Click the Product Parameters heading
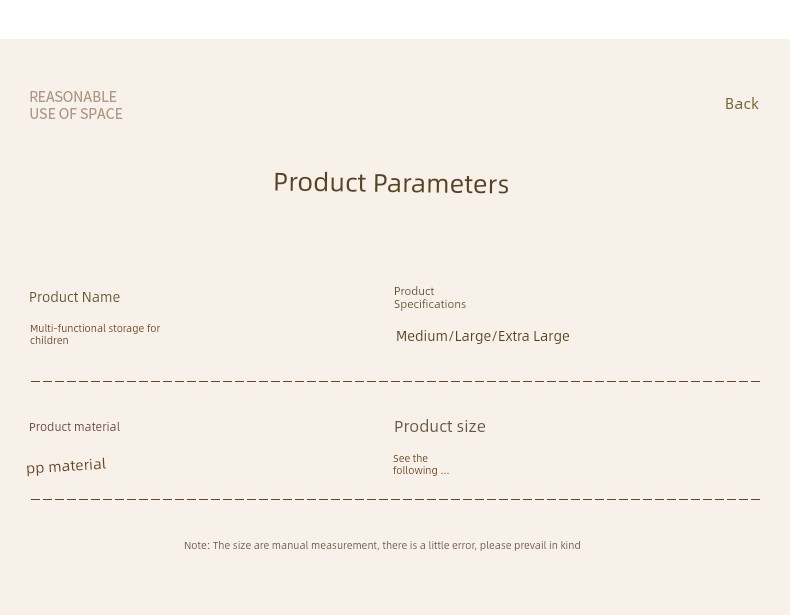The height and width of the screenshot is (615, 790). (391, 183)
